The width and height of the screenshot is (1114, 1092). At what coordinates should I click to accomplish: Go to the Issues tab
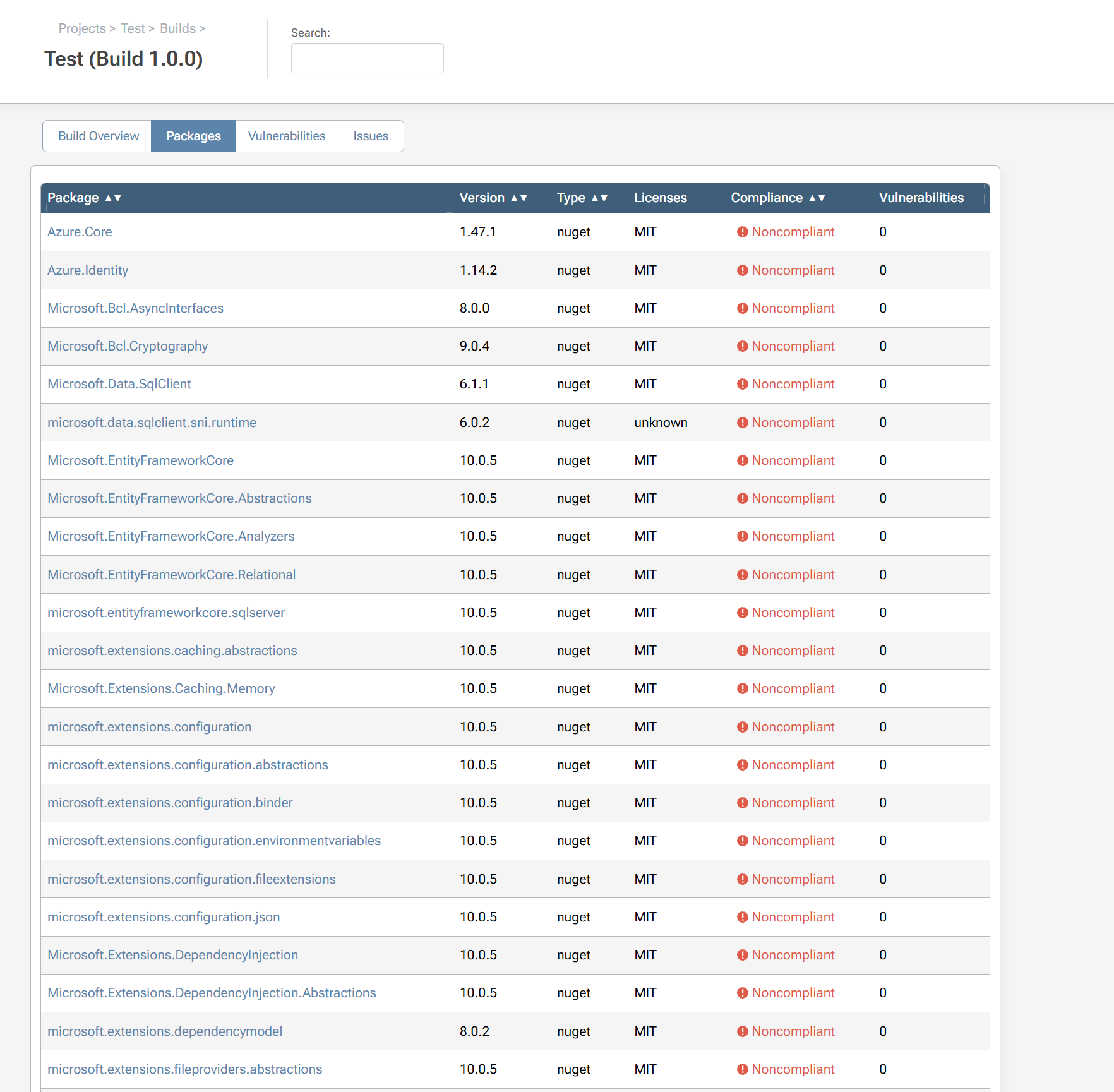tap(371, 136)
